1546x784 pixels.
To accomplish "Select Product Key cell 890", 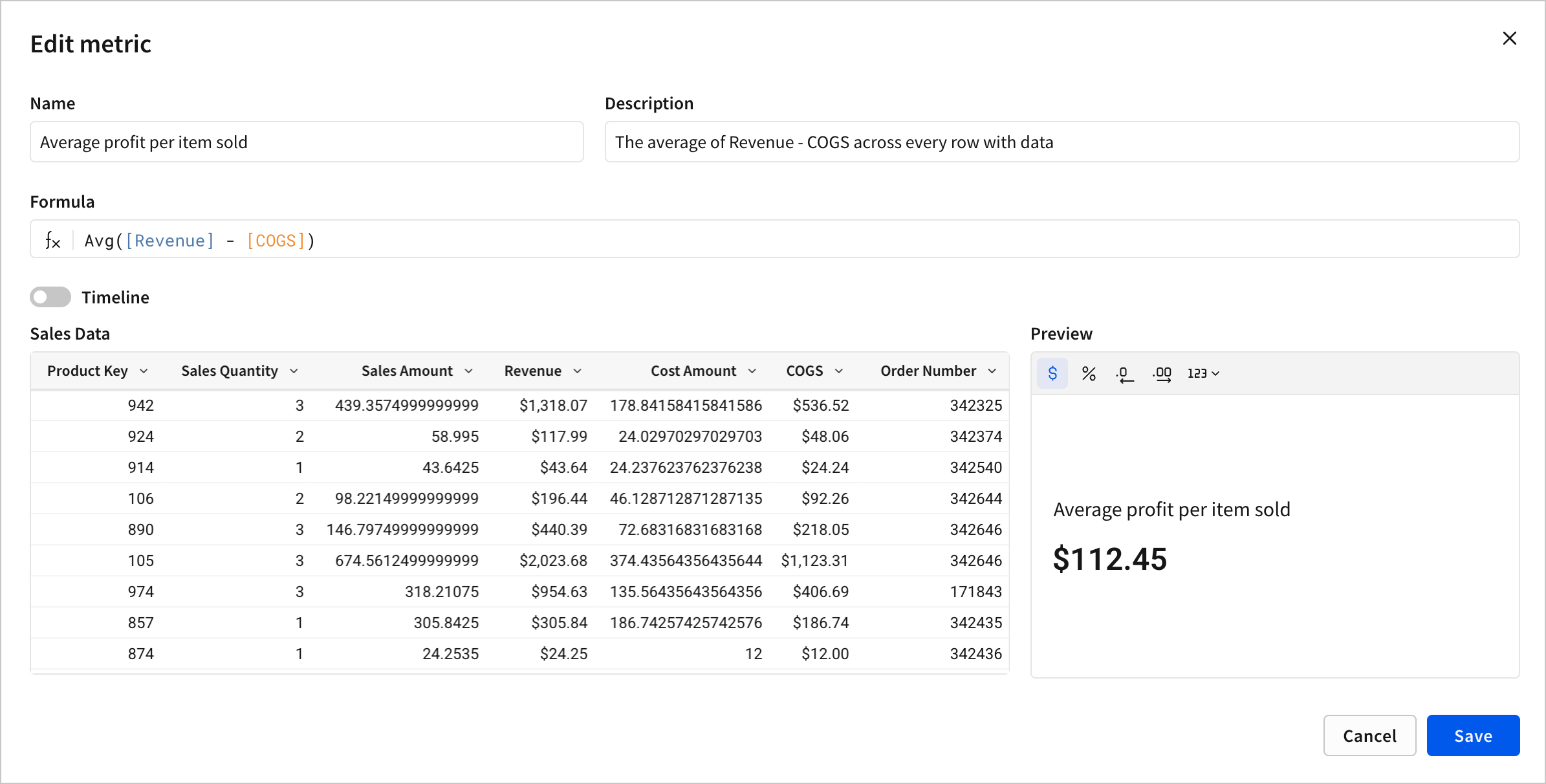I will click(x=140, y=530).
